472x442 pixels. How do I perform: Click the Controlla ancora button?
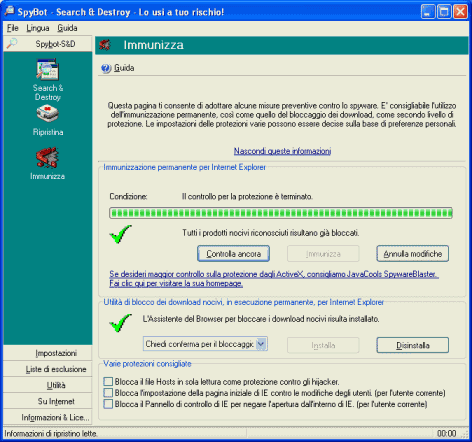click(233, 254)
